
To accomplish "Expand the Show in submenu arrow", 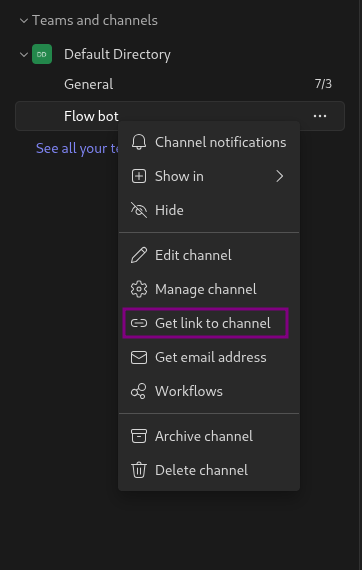I will [x=279, y=176].
